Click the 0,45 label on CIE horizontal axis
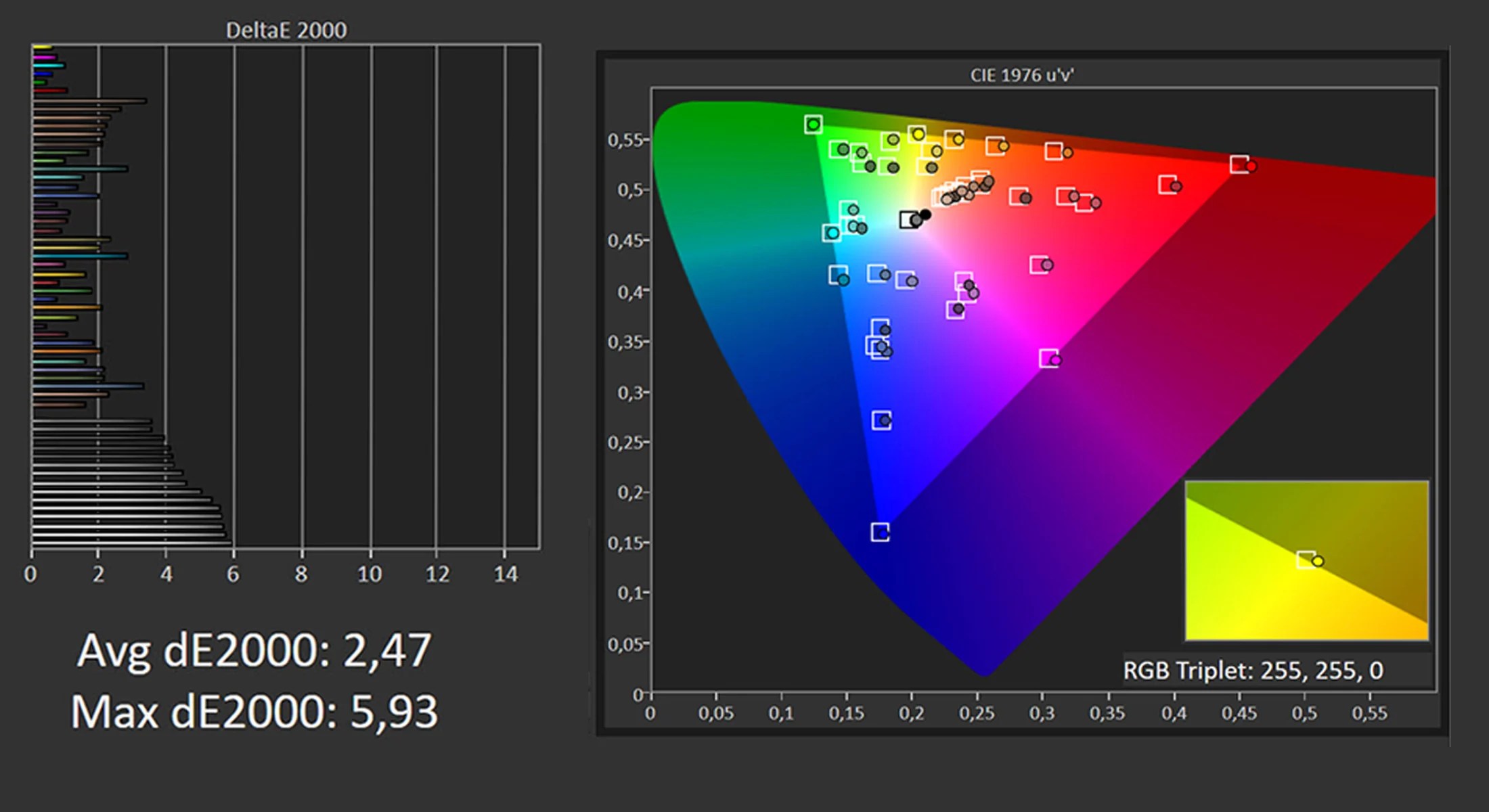The width and height of the screenshot is (1489, 812). point(1239,713)
